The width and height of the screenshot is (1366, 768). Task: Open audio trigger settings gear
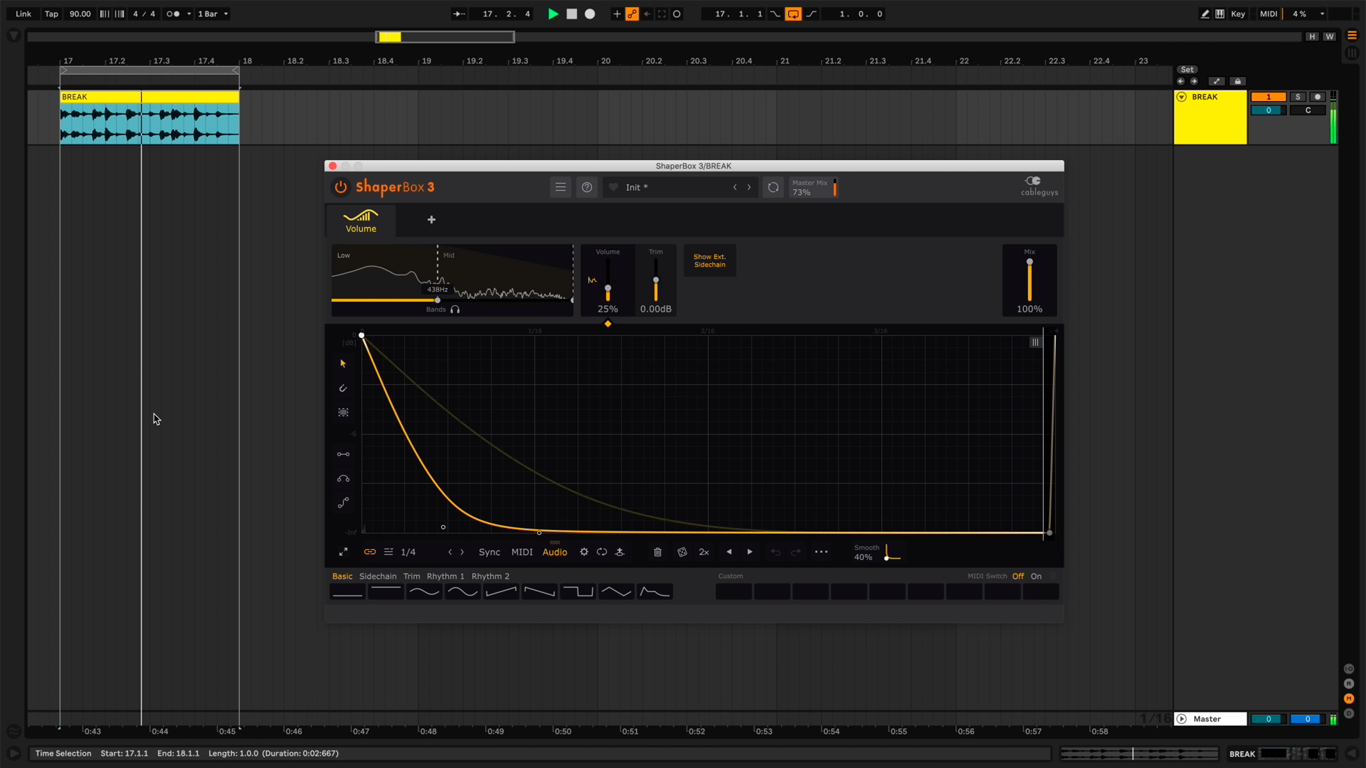tap(584, 552)
